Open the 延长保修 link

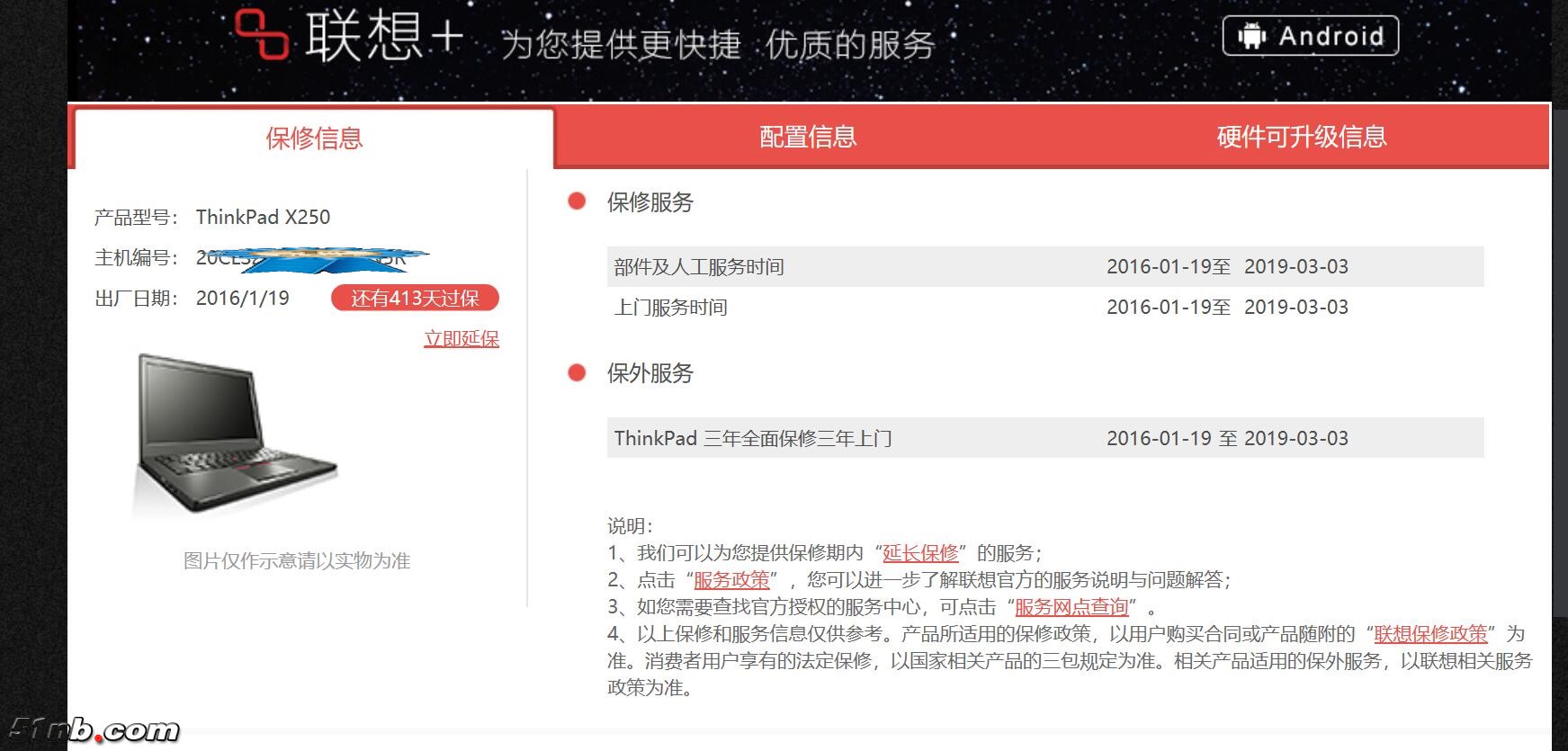coord(920,553)
